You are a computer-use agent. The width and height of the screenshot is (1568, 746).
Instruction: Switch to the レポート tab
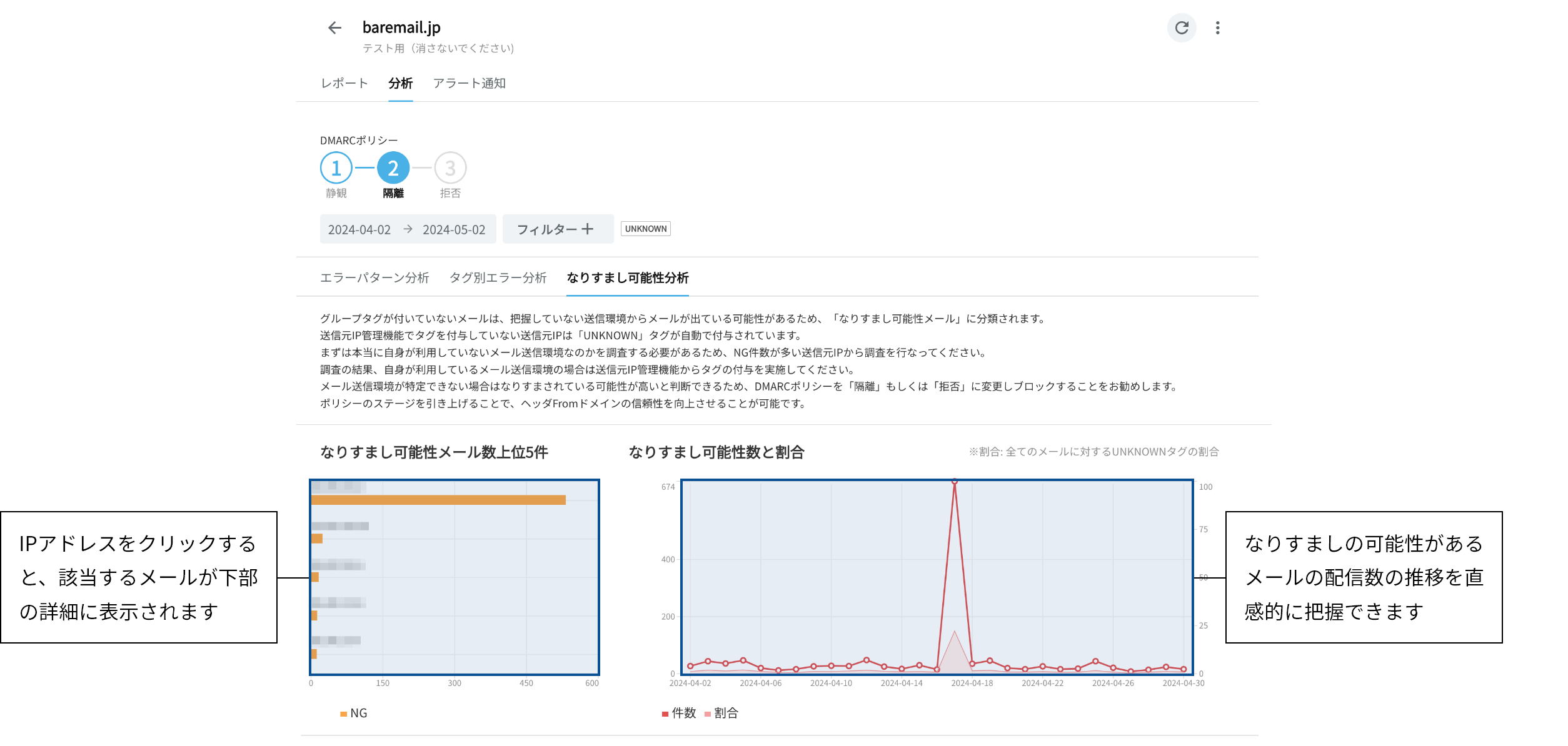point(344,83)
